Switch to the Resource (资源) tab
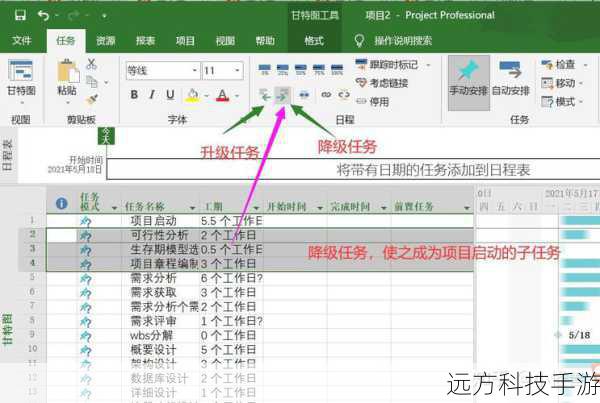The image size is (600, 403). [x=106, y=41]
